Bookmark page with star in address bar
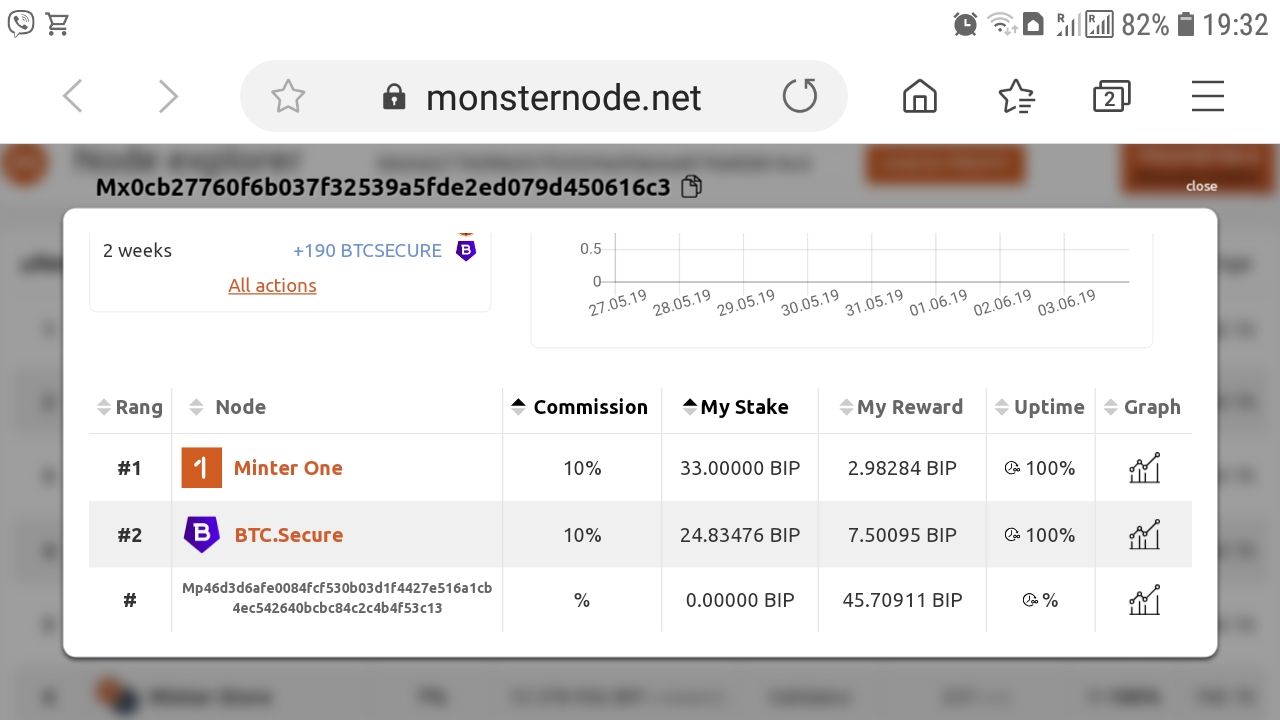1280x720 pixels. pyautogui.click(x=288, y=97)
